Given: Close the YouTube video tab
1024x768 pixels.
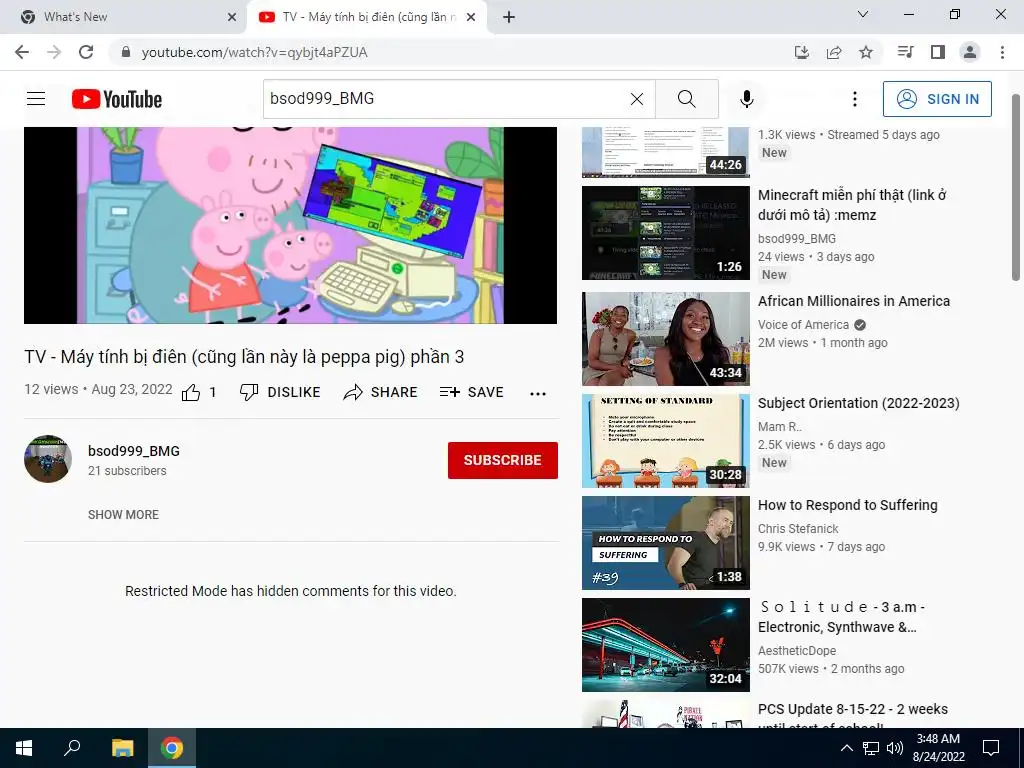Looking at the screenshot, I should (471, 17).
